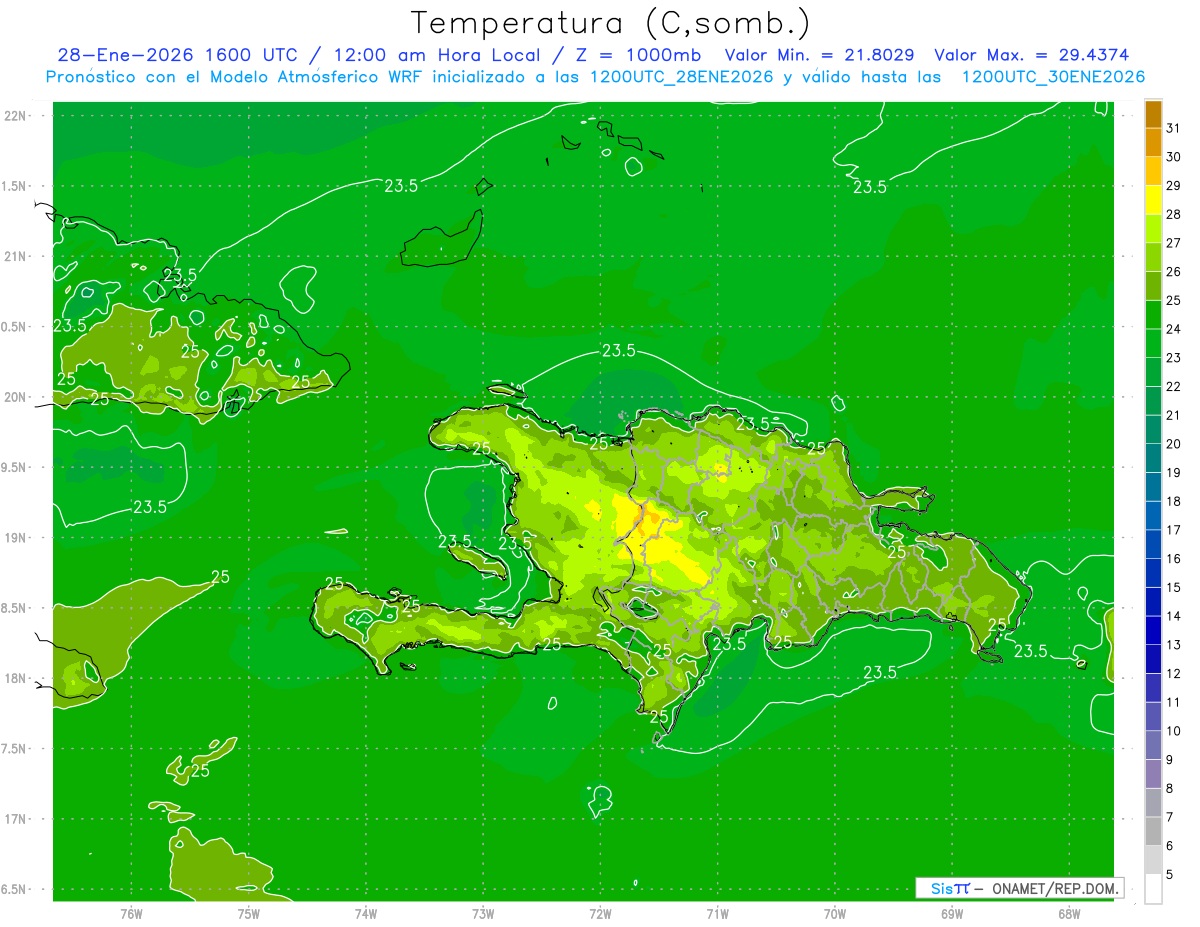Viewport: 1200px width, 927px height.
Task: Click the '27' label on the color legend
Action: pyautogui.click(x=1173, y=242)
